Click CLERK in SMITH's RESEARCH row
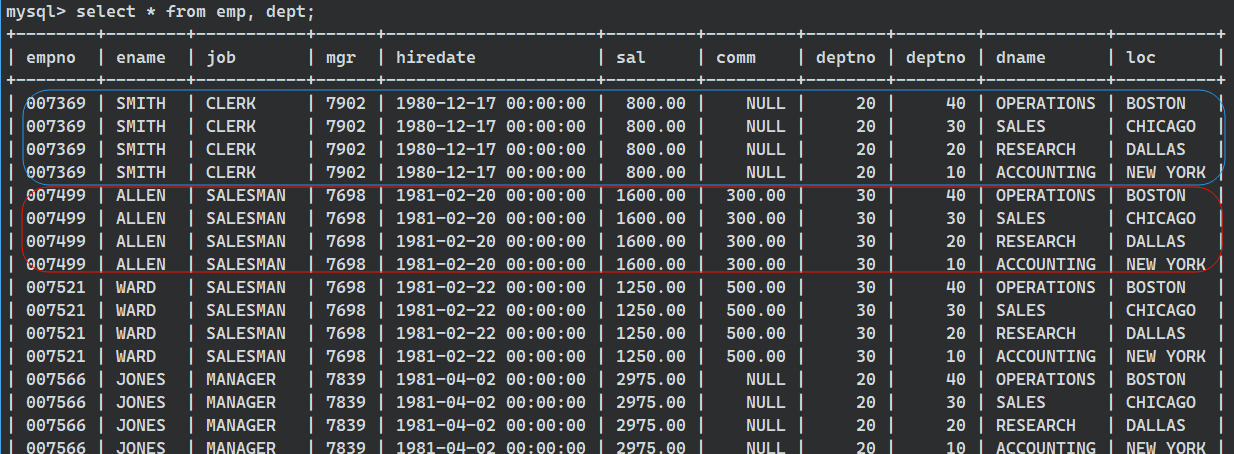Image resolution: width=1234 pixels, height=454 pixels. [231, 149]
